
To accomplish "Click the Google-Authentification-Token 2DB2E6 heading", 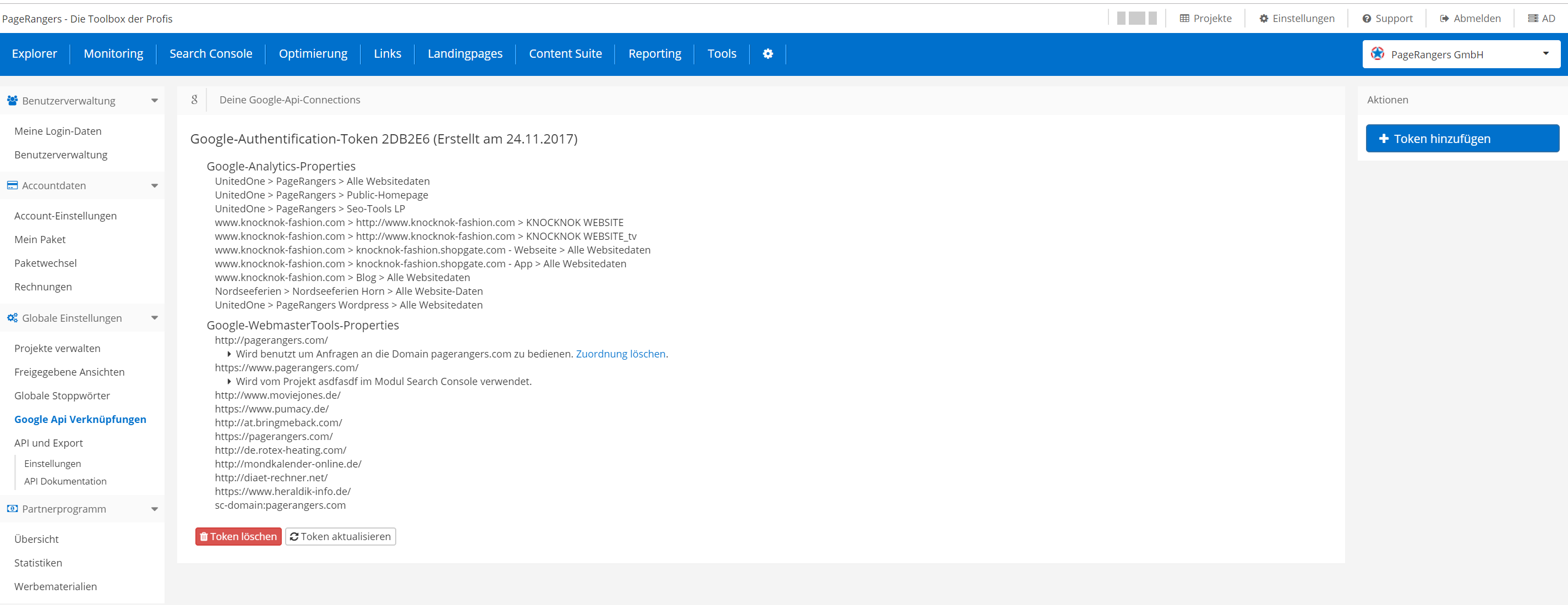I will (x=384, y=139).
